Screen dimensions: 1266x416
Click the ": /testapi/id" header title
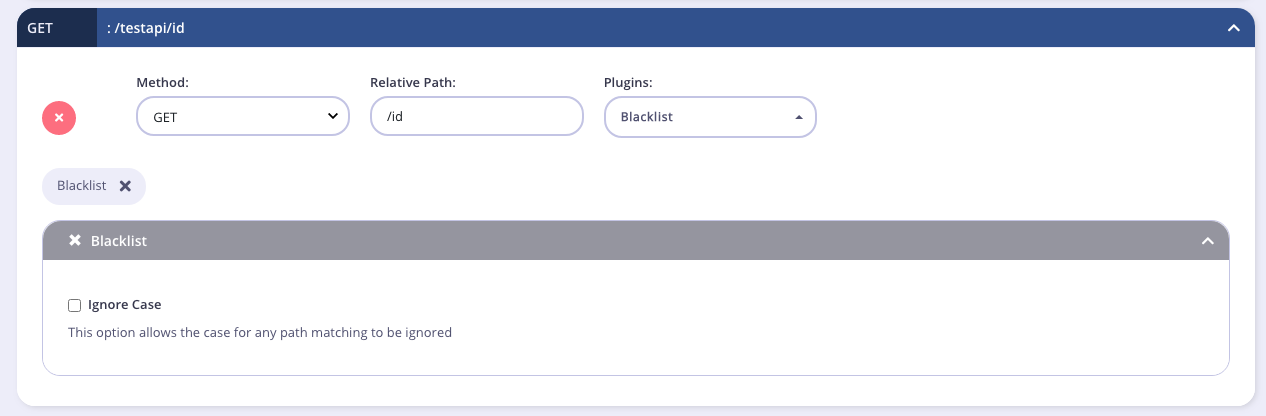[146, 28]
